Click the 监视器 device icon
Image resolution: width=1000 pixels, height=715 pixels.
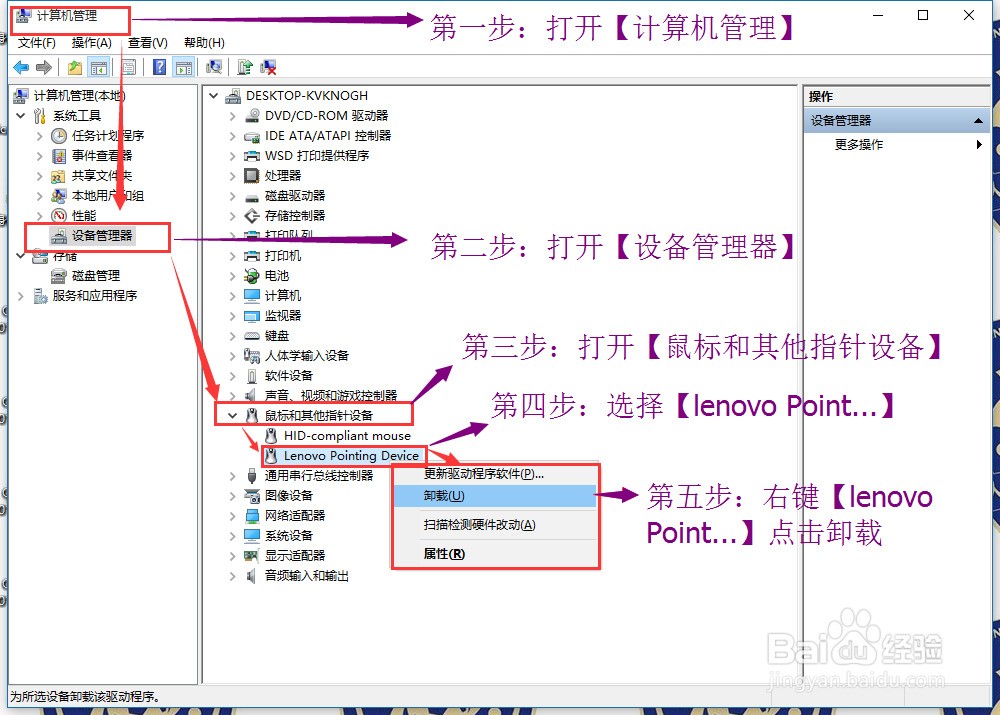pos(252,316)
